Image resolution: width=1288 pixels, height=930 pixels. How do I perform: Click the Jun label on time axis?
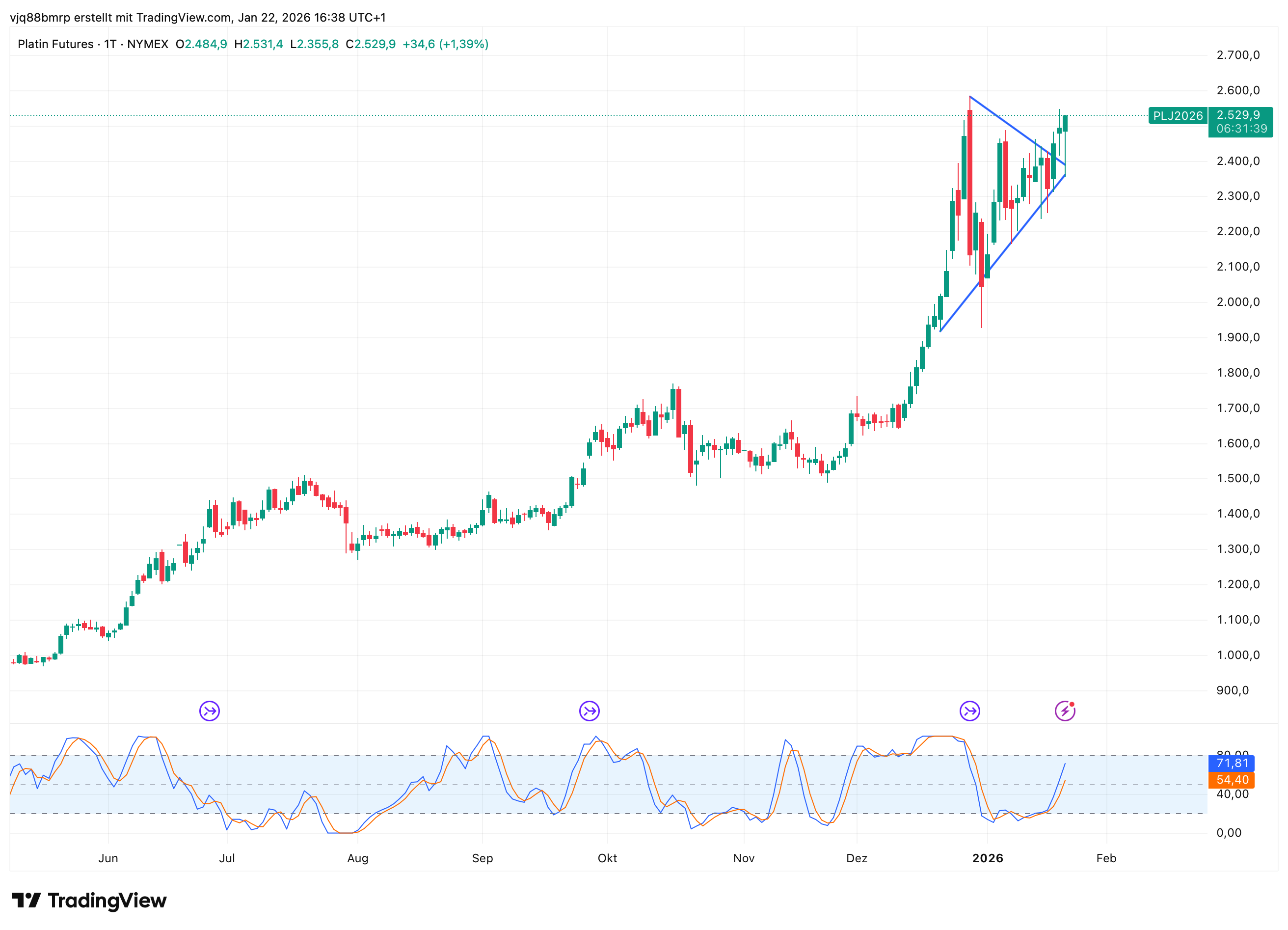108,858
